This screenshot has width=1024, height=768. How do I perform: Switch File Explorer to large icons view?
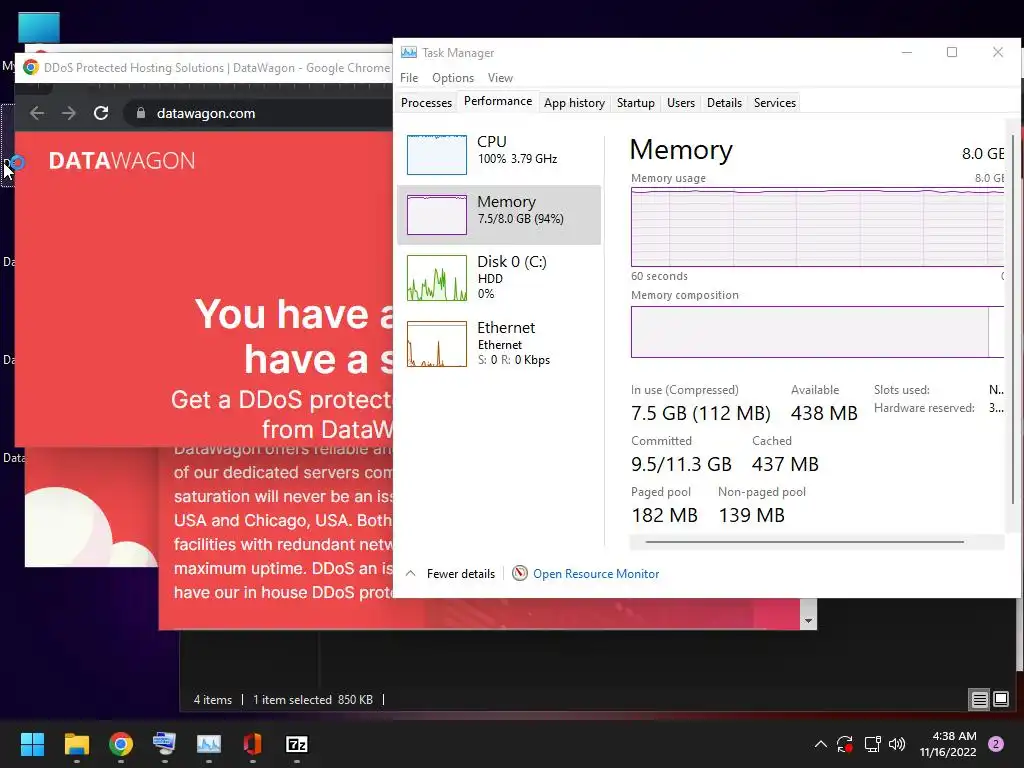(1001, 699)
